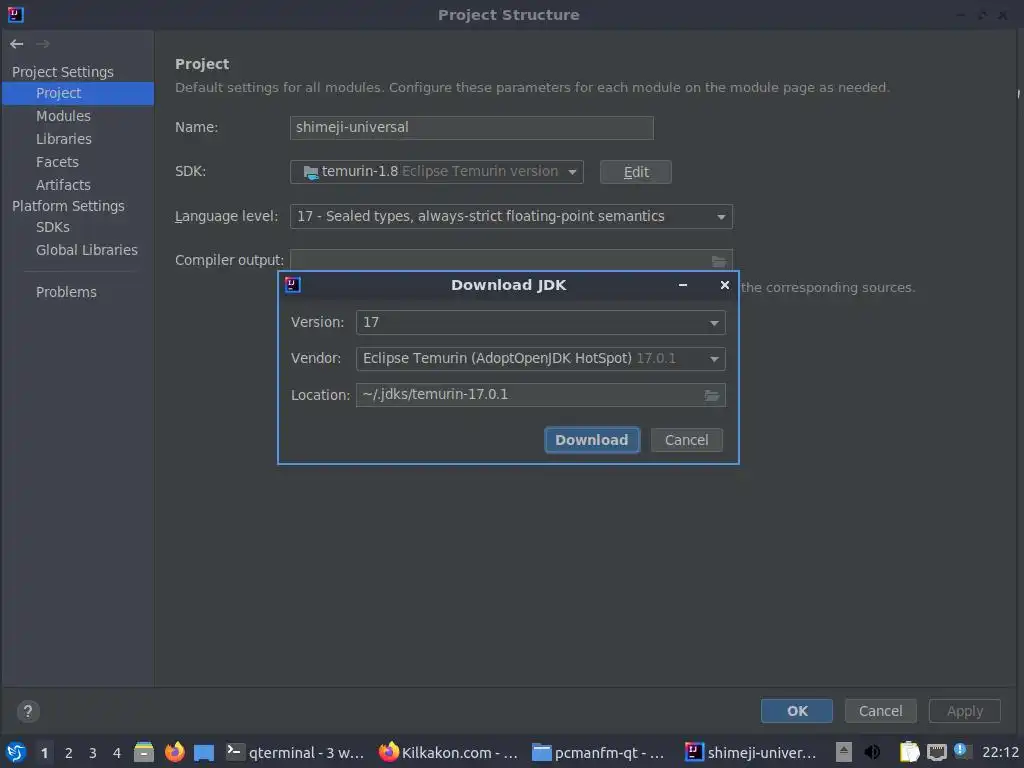Open the clipboard manager tray icon

pyautogui.click(x=909, y=752)
